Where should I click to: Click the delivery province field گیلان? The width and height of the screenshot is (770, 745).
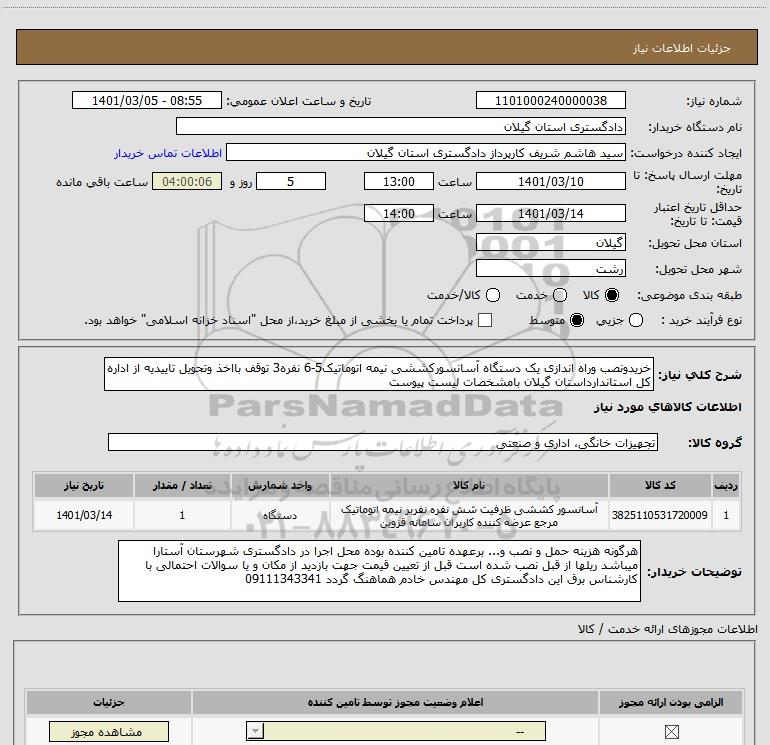tap(550, 242)
